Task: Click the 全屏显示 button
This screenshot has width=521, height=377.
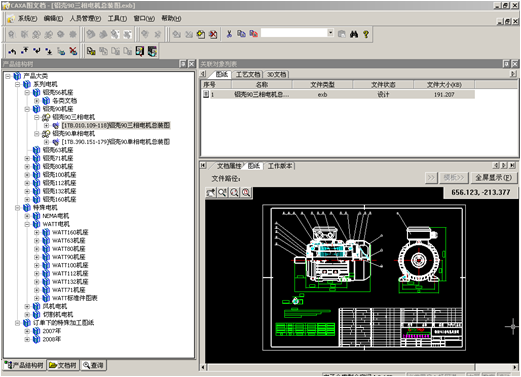Action: point(494,178)
